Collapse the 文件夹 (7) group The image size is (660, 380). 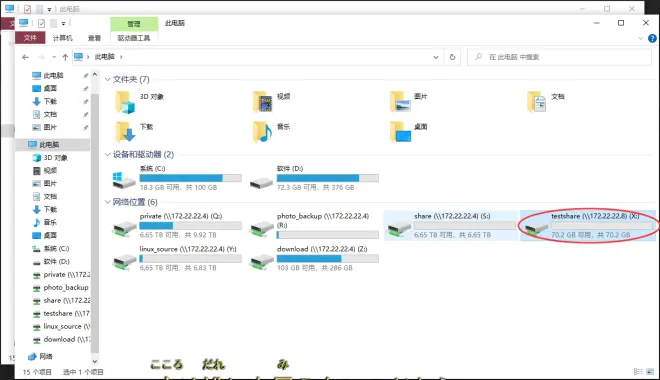108,79
